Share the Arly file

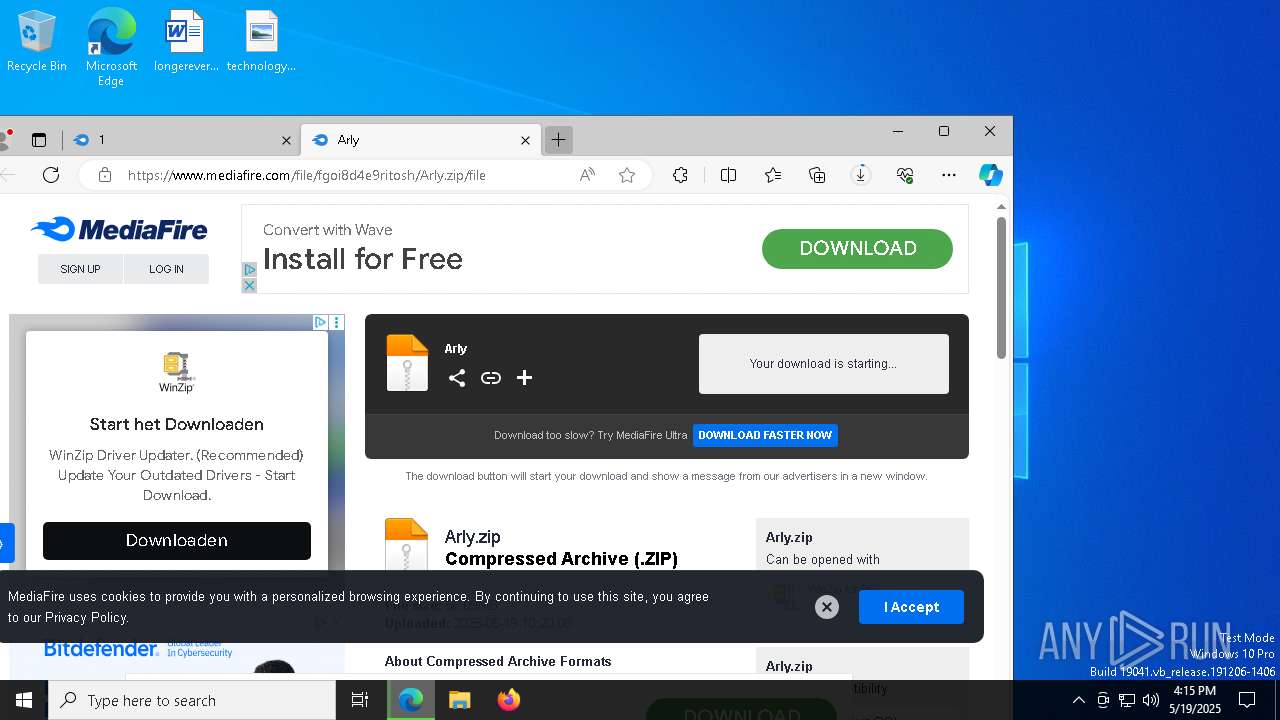(x=457, y=378)
